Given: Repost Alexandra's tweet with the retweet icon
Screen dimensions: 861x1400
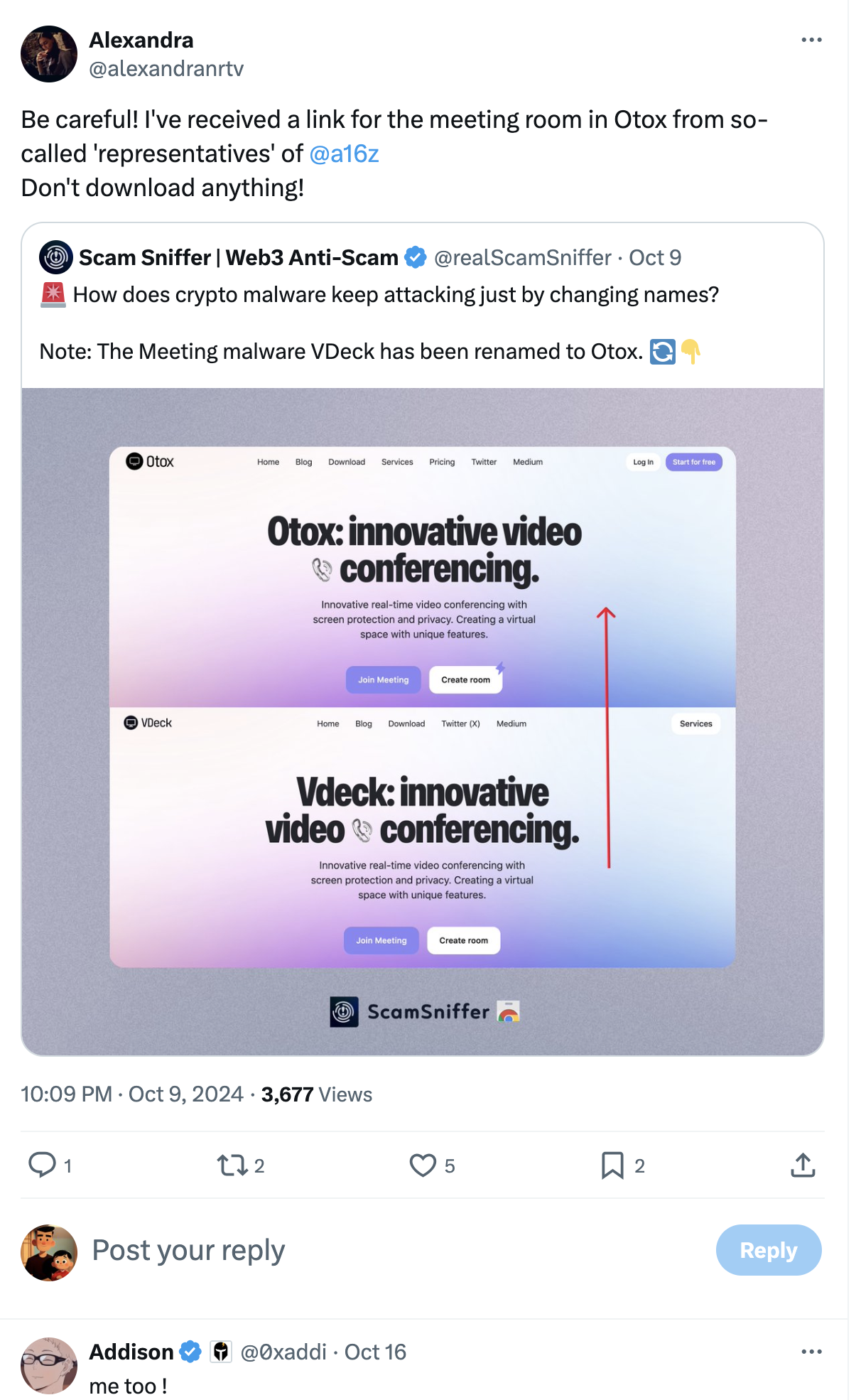Looking at the screenshot, I should pyautogui.click(x=232, y=1165).
